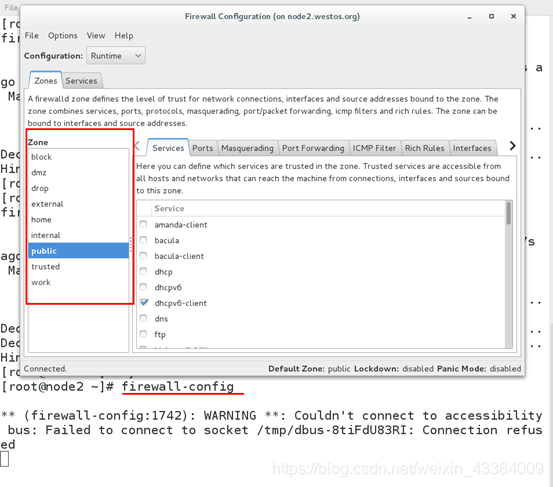Click the dhcpv6-client service name
This screenshot has height=487, width=553.
[x=181, y=303]
